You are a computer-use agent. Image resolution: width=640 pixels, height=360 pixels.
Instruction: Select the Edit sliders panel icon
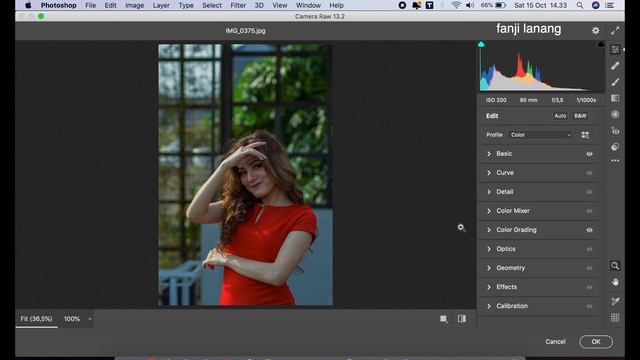tap(615, 49)
